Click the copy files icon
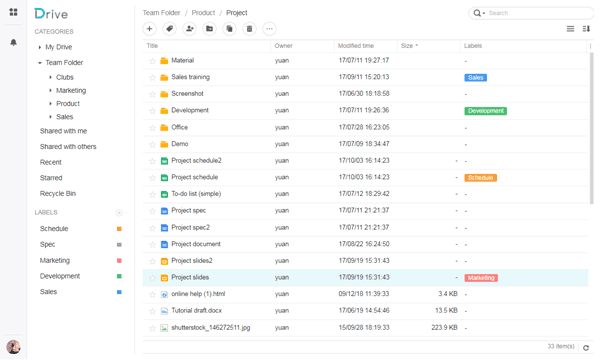 click(230, 29)
